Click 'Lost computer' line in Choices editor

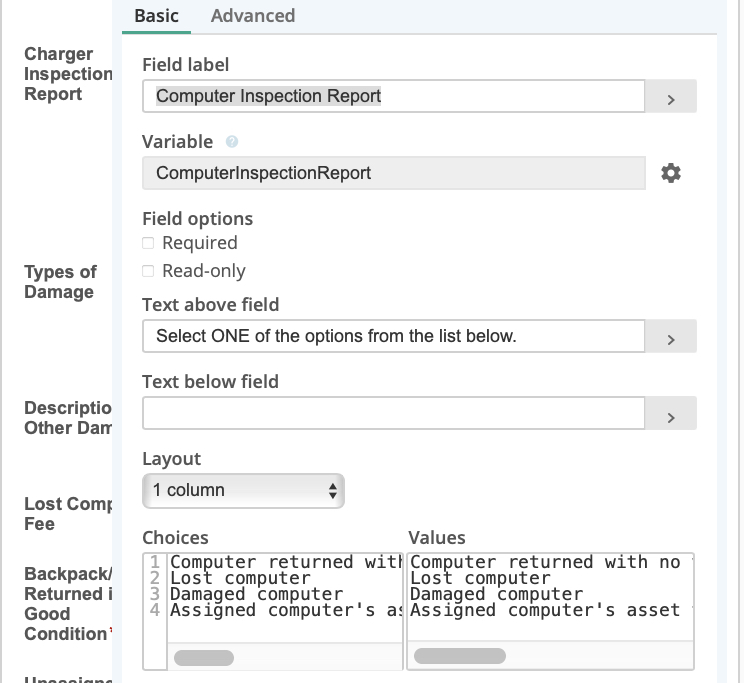click(241, 578)
